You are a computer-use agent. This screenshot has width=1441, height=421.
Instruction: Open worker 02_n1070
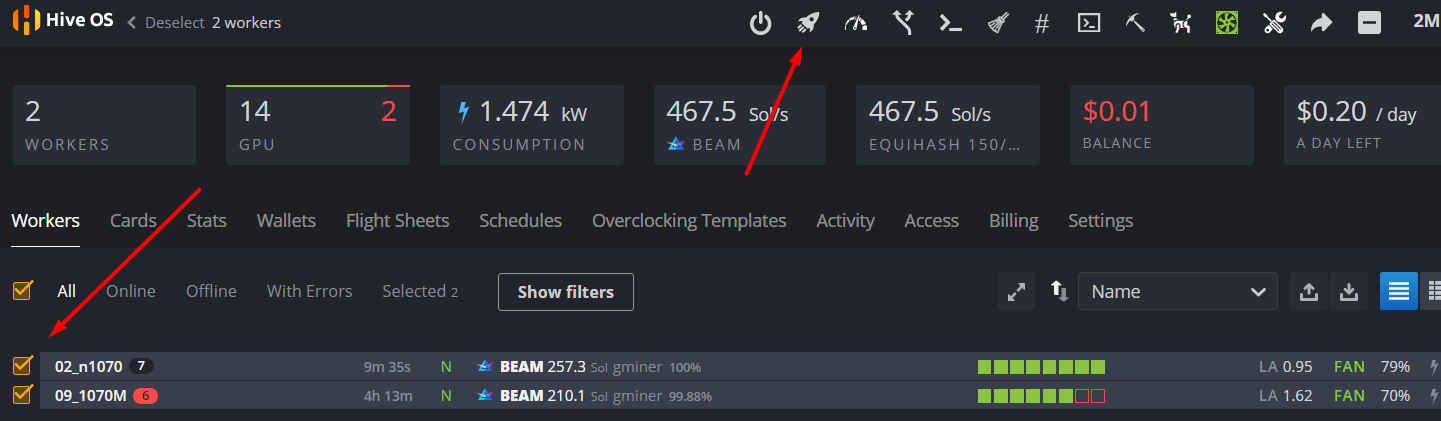pos(88,366)
